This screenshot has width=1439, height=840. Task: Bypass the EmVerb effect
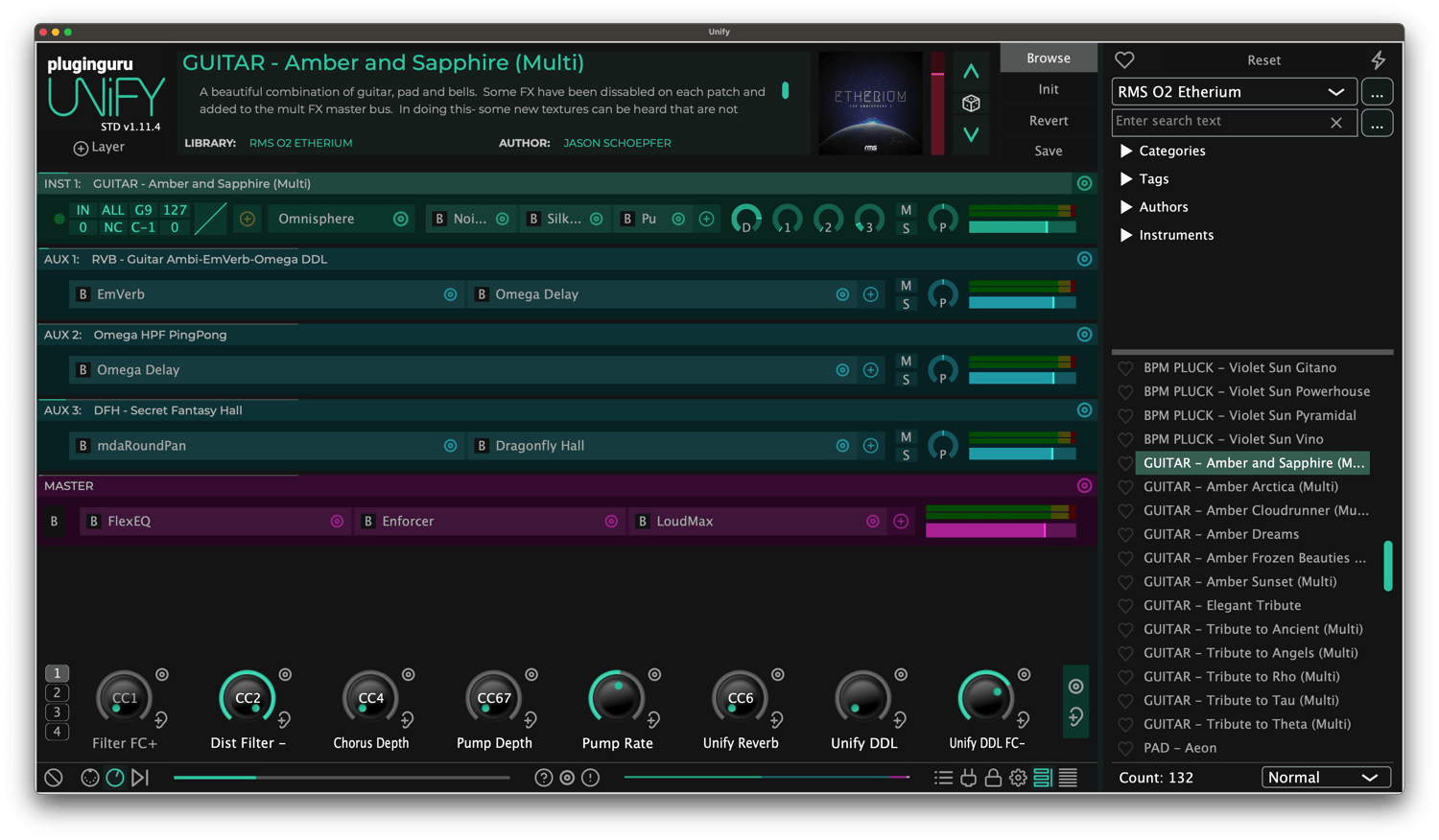click(x=83, y=294)
